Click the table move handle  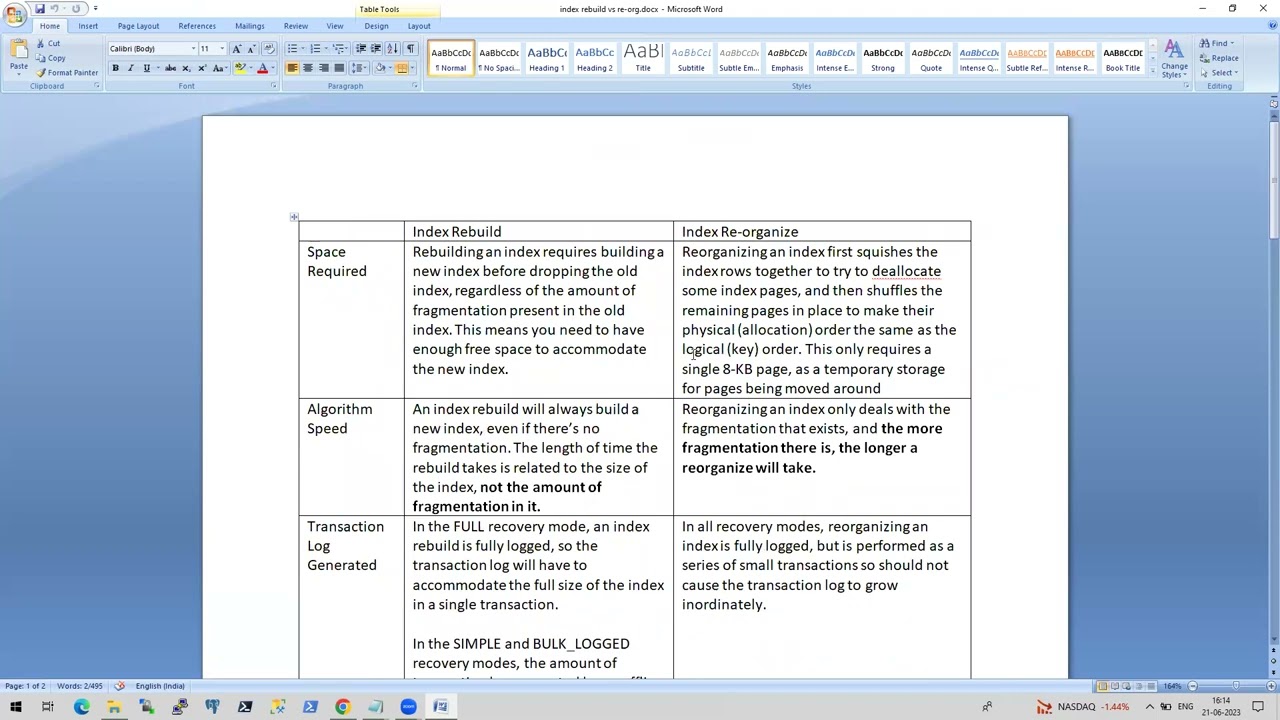(x=294, y=217)
